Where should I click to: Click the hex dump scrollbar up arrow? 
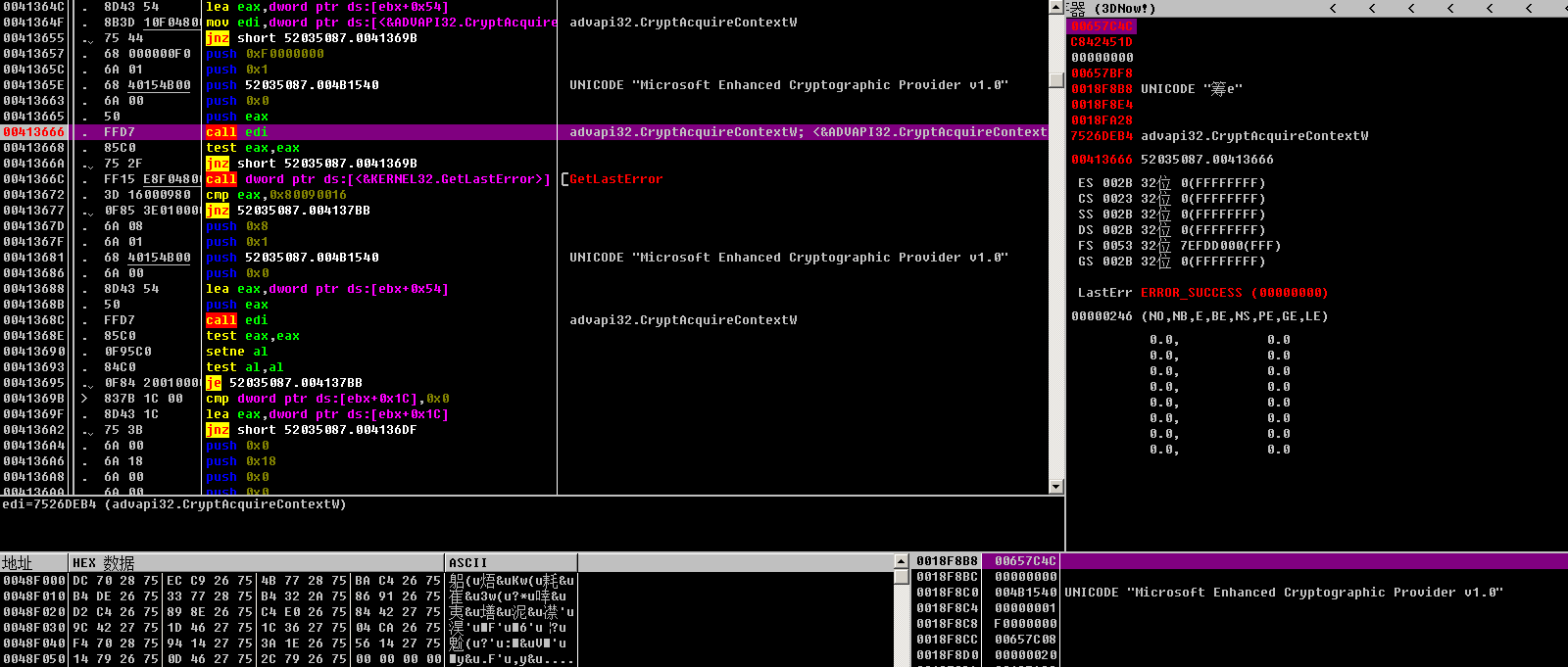[902, 562]
